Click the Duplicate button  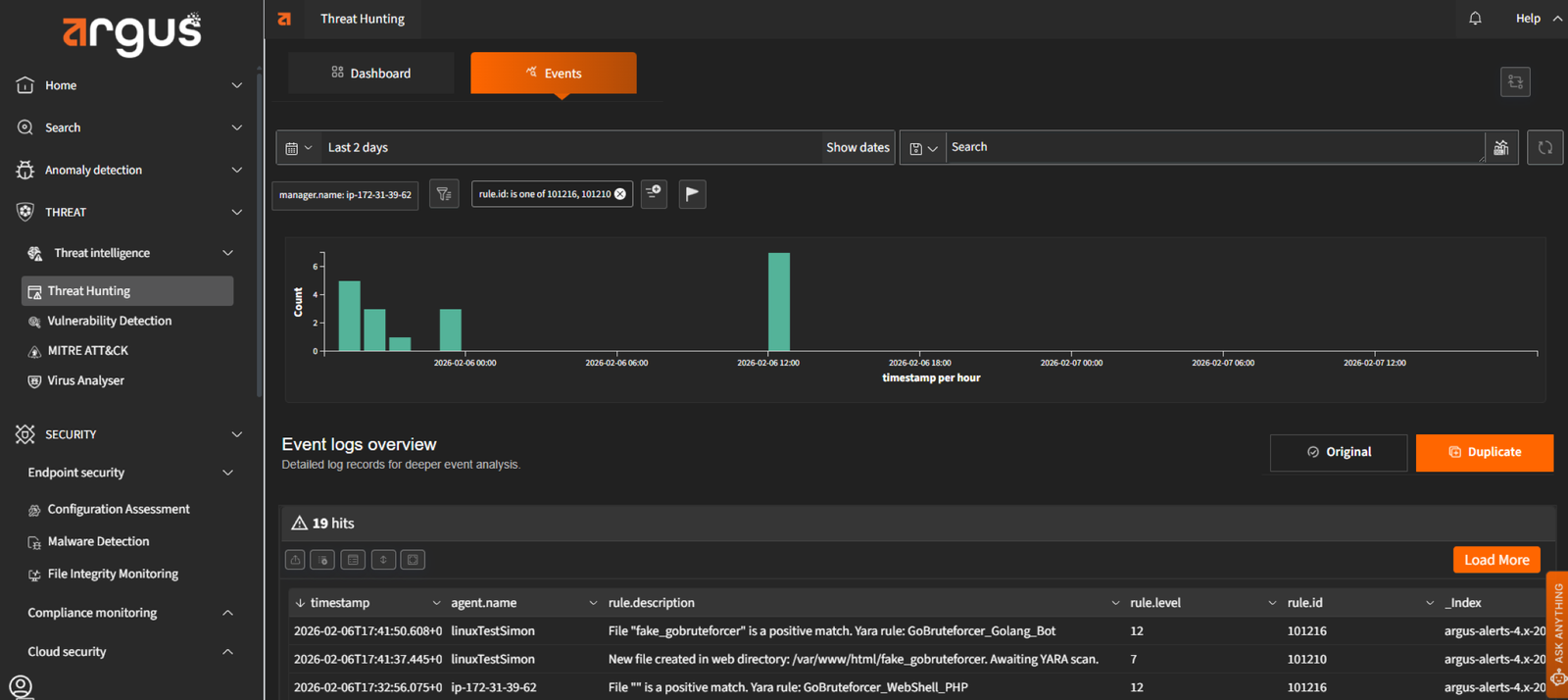click(x=1484, y=452)
